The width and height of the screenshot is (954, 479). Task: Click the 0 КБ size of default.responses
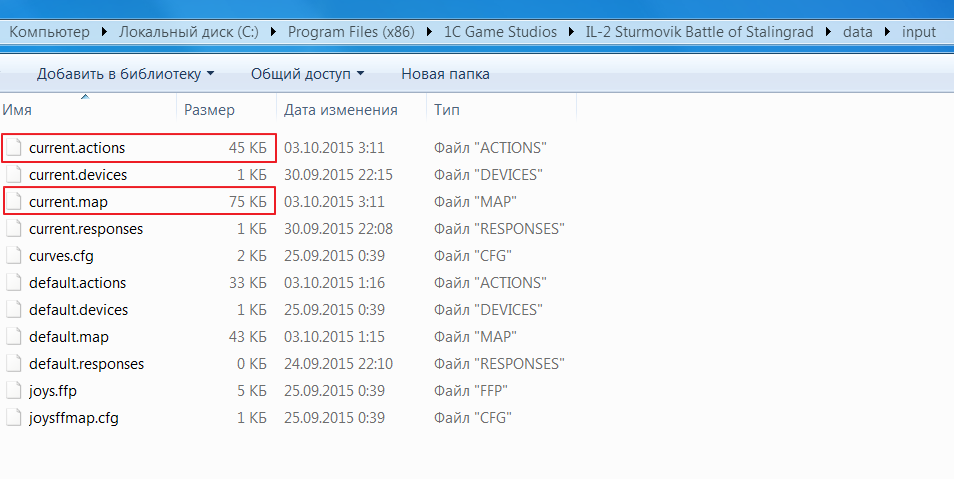pyautogui.click(x=252, y=364)
